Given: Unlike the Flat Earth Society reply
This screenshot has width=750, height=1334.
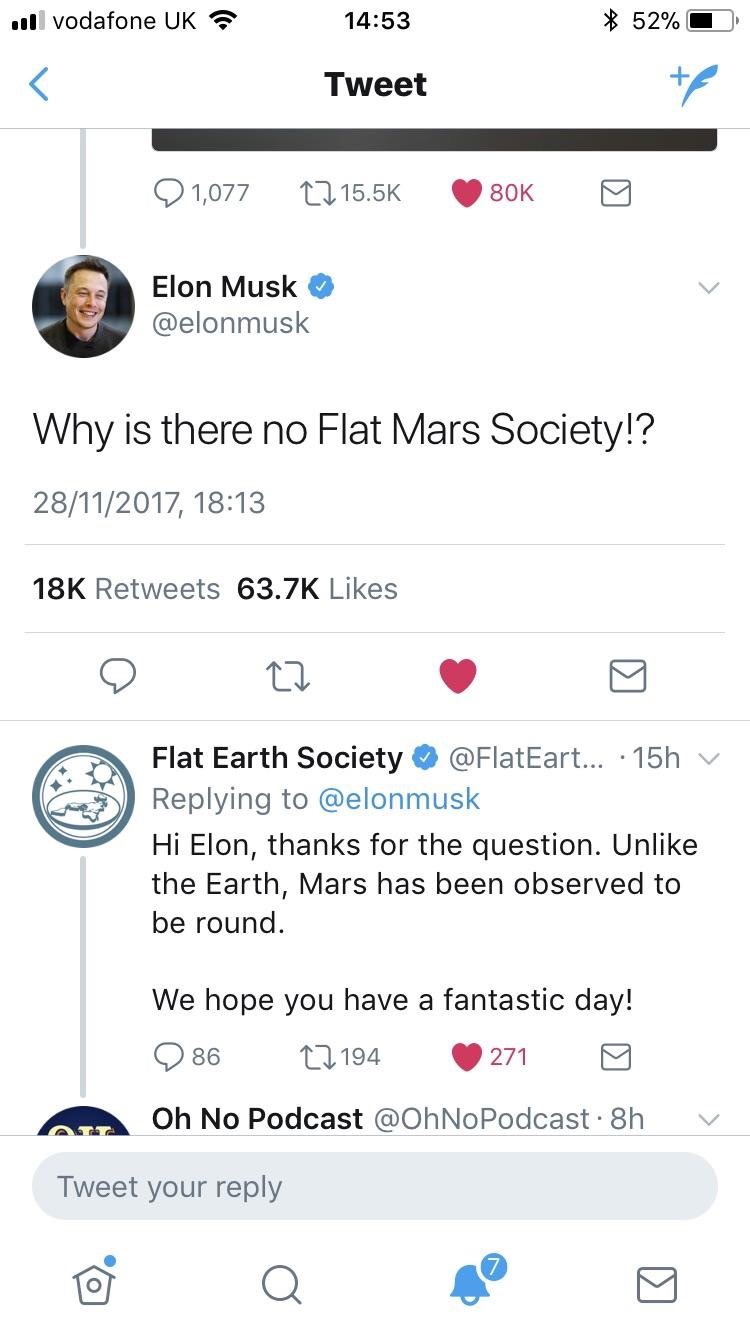Looking at the screenshot, I should (x=467, y=1056).
